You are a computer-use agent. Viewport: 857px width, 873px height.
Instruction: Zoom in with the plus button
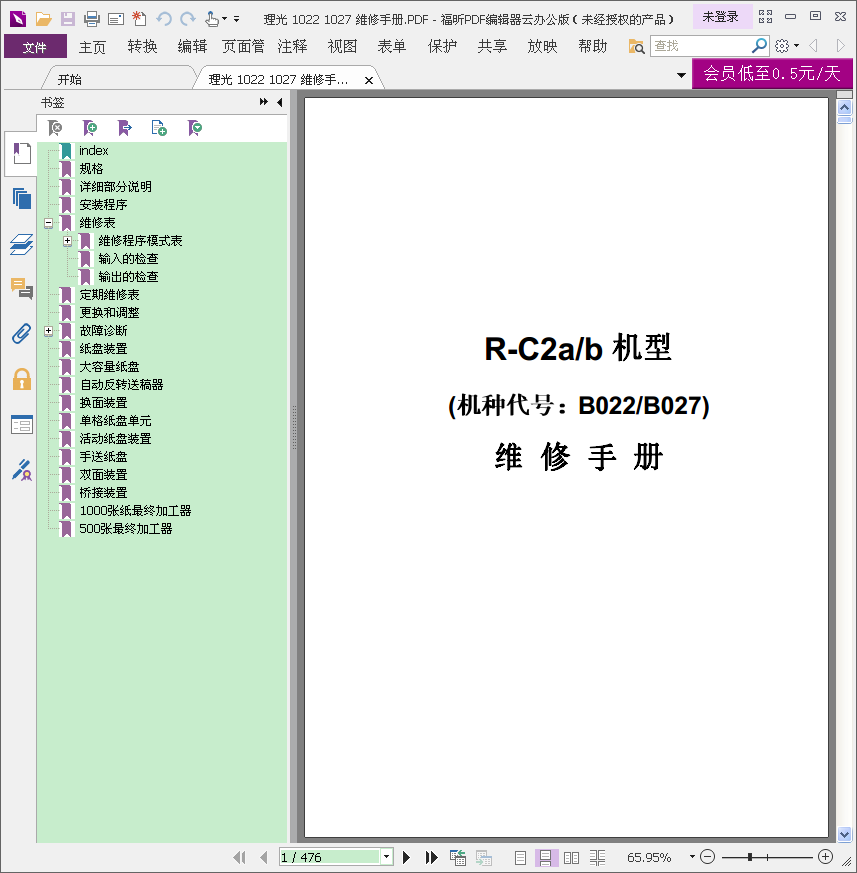click(x=826, y=857)
